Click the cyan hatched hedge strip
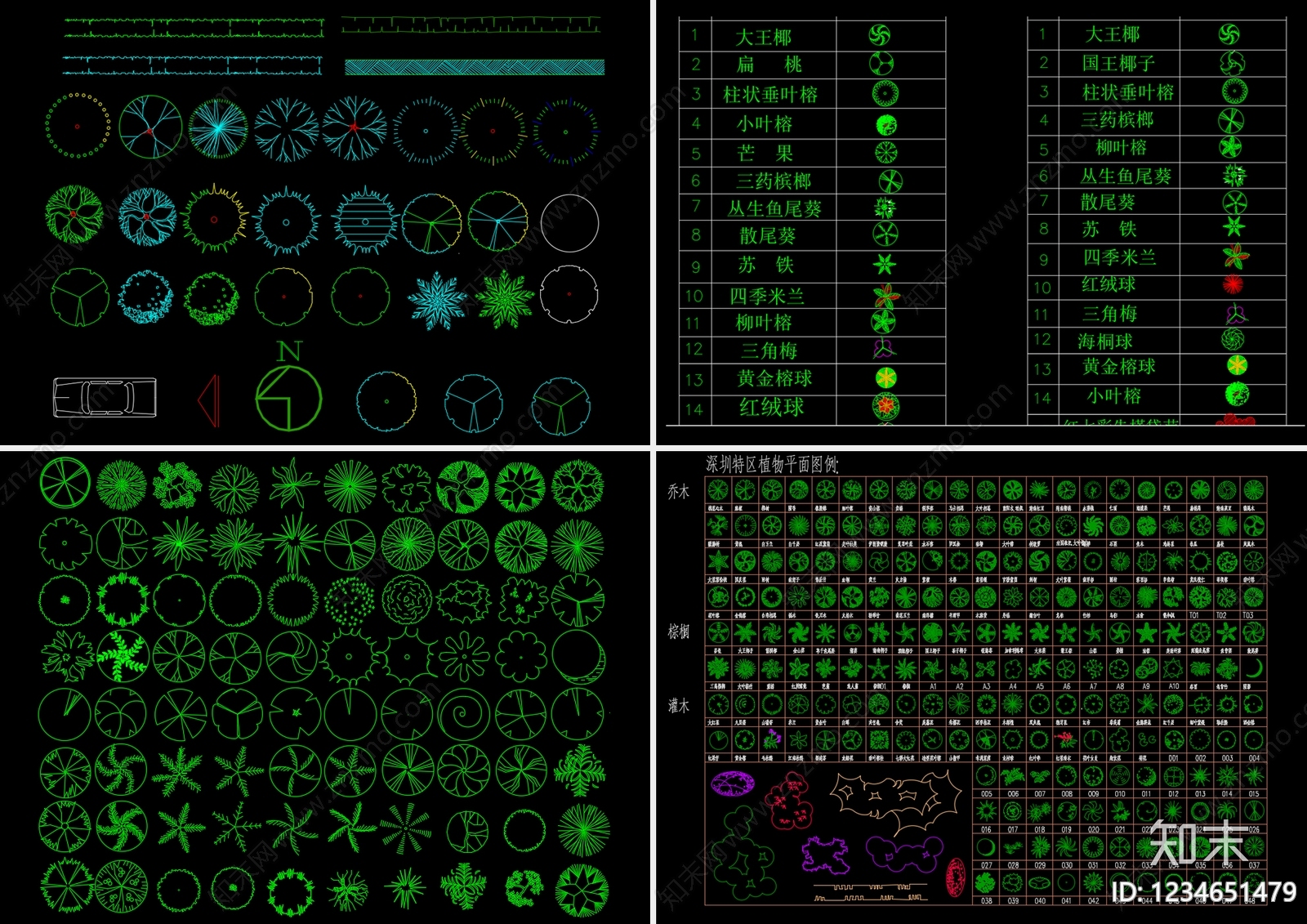Image resolution: width=1307 pixels, height=924 pixels. [475, 67]
